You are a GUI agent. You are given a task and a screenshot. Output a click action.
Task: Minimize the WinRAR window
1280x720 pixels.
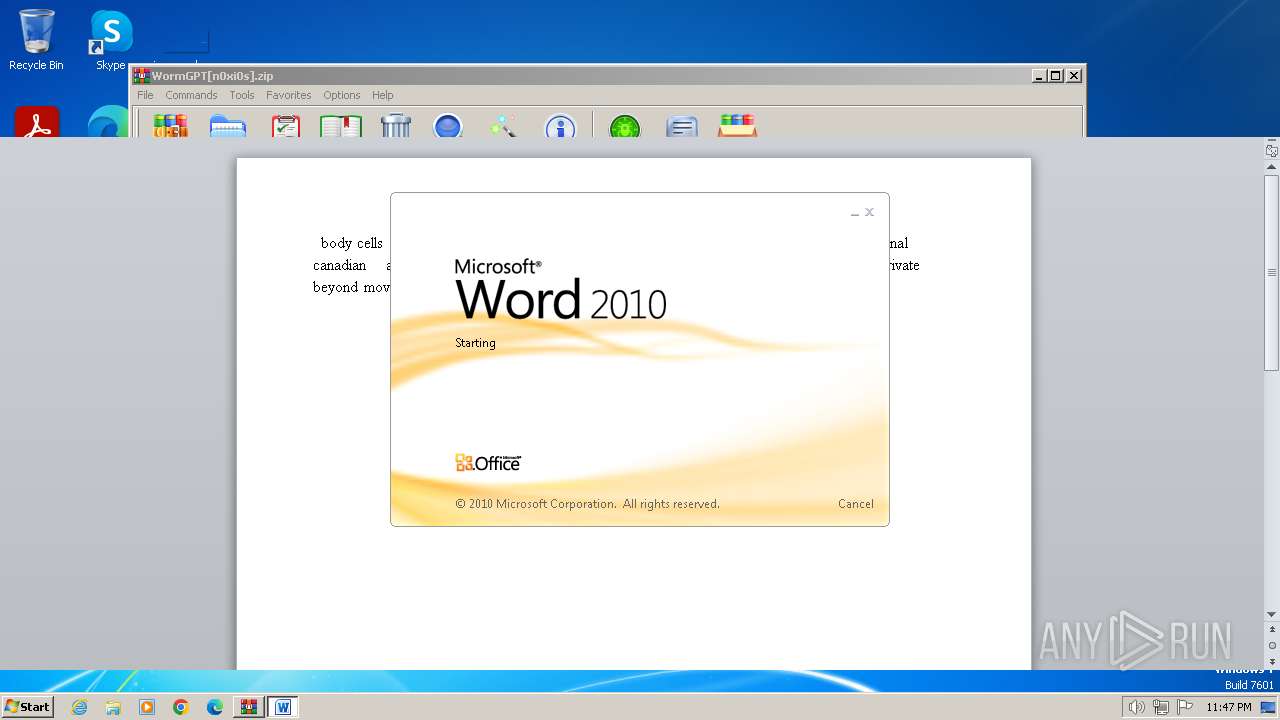[x=1039, y=76]
